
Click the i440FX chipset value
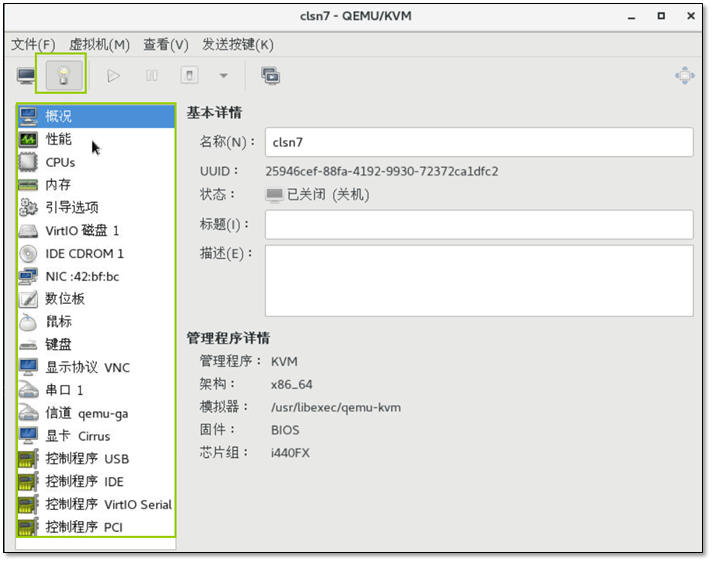(290, 453)
